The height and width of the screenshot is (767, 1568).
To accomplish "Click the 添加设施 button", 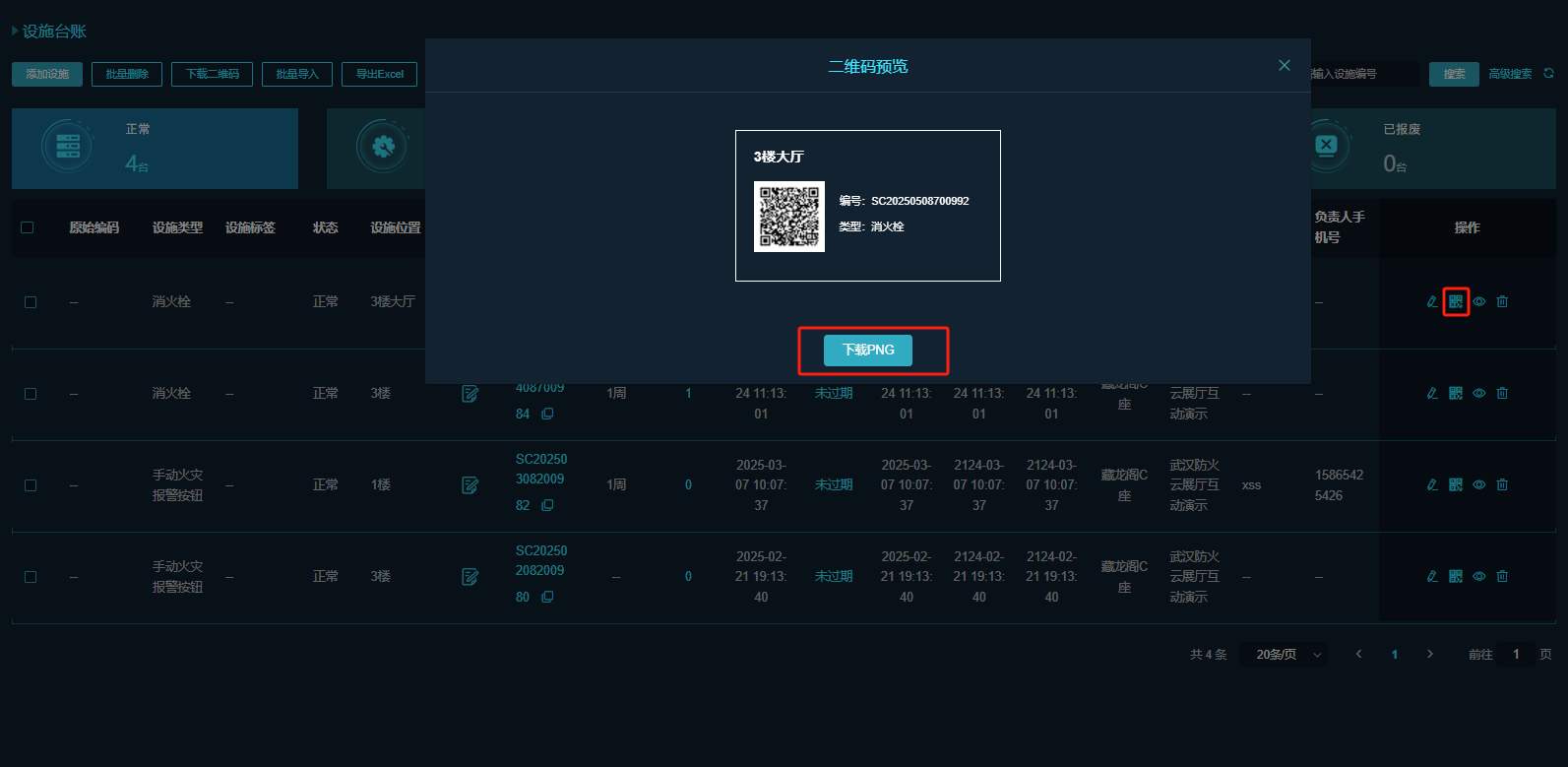I will pos(47,74).
